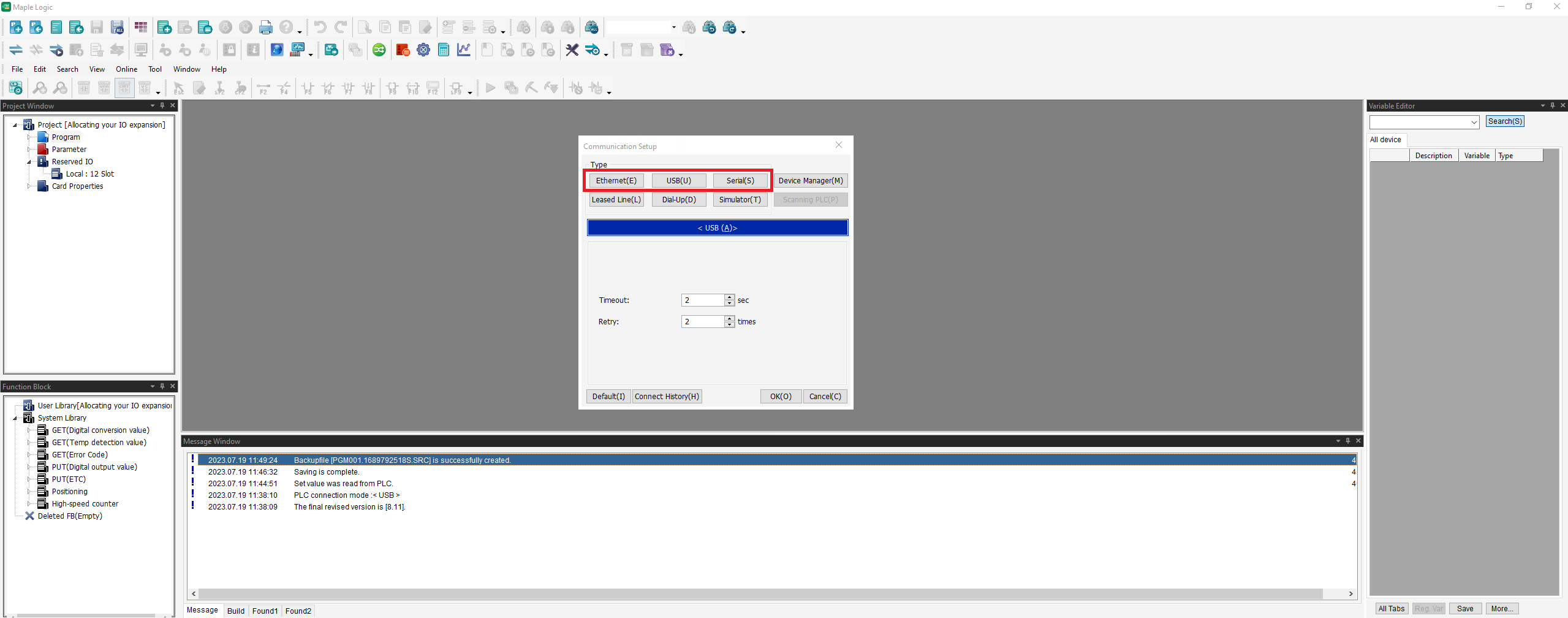This screenshot has width=1568, height=618.
Task: Click the LD ladder settings icon
Action: [16, 88]
